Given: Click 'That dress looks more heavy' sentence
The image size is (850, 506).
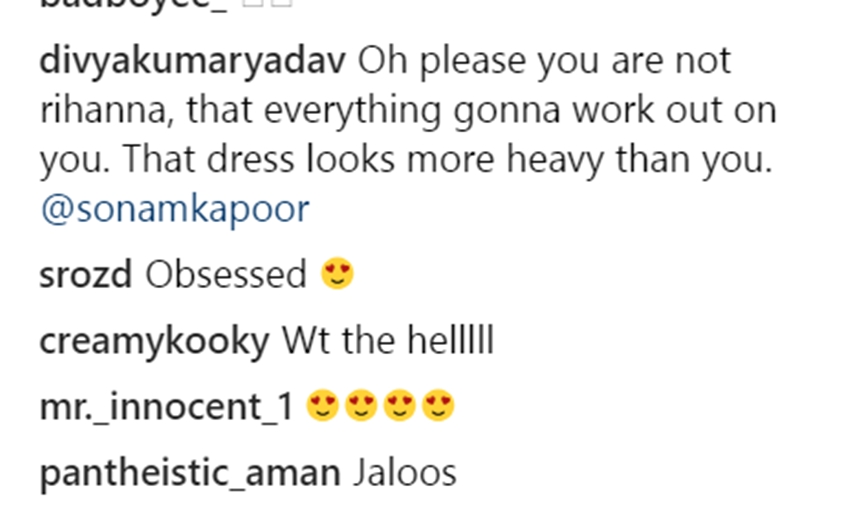Looking at the screenshot, I should (x=363, y=159).
